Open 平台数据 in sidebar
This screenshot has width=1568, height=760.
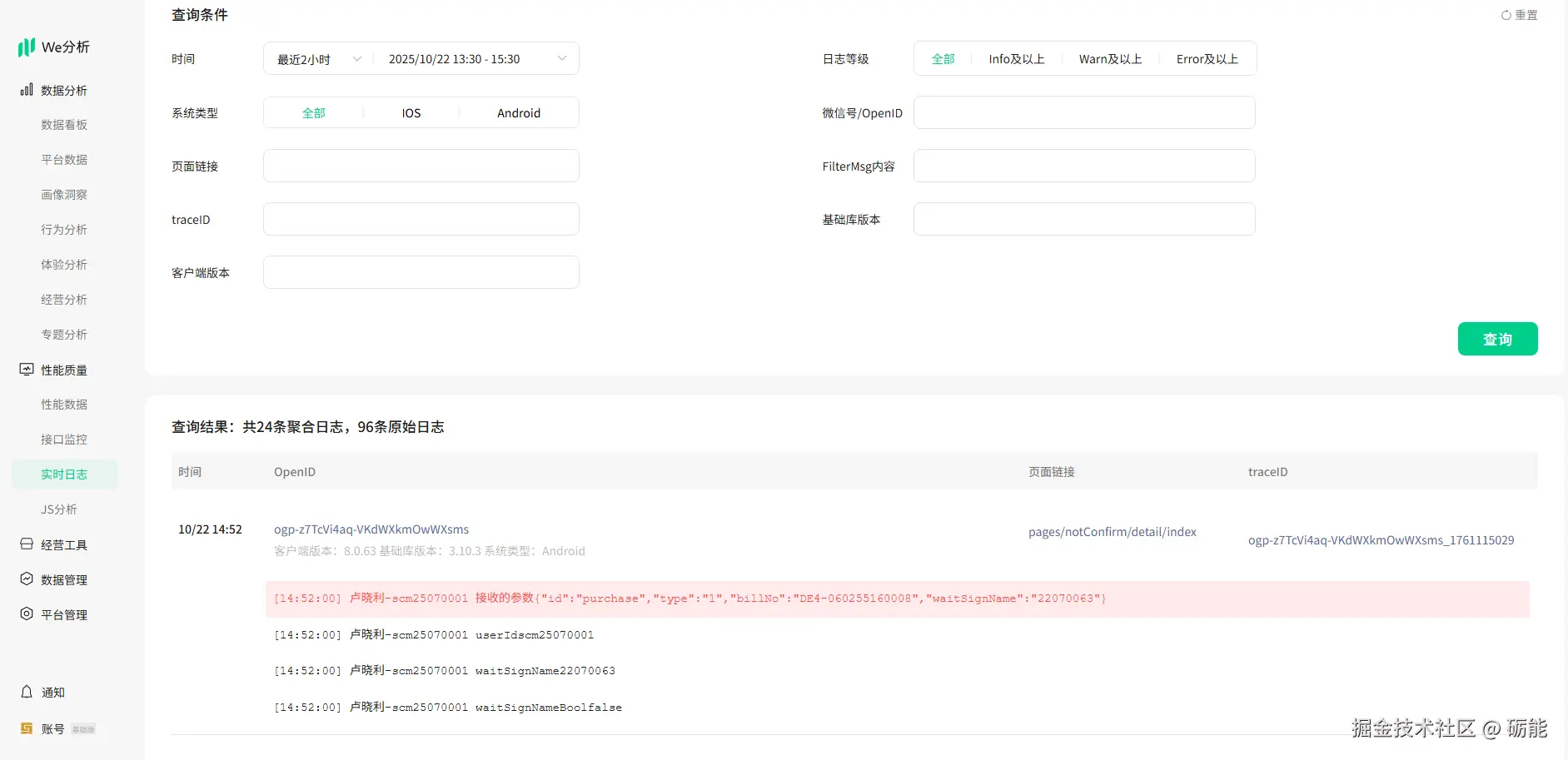pyautogui.click(x=64, y=160)
